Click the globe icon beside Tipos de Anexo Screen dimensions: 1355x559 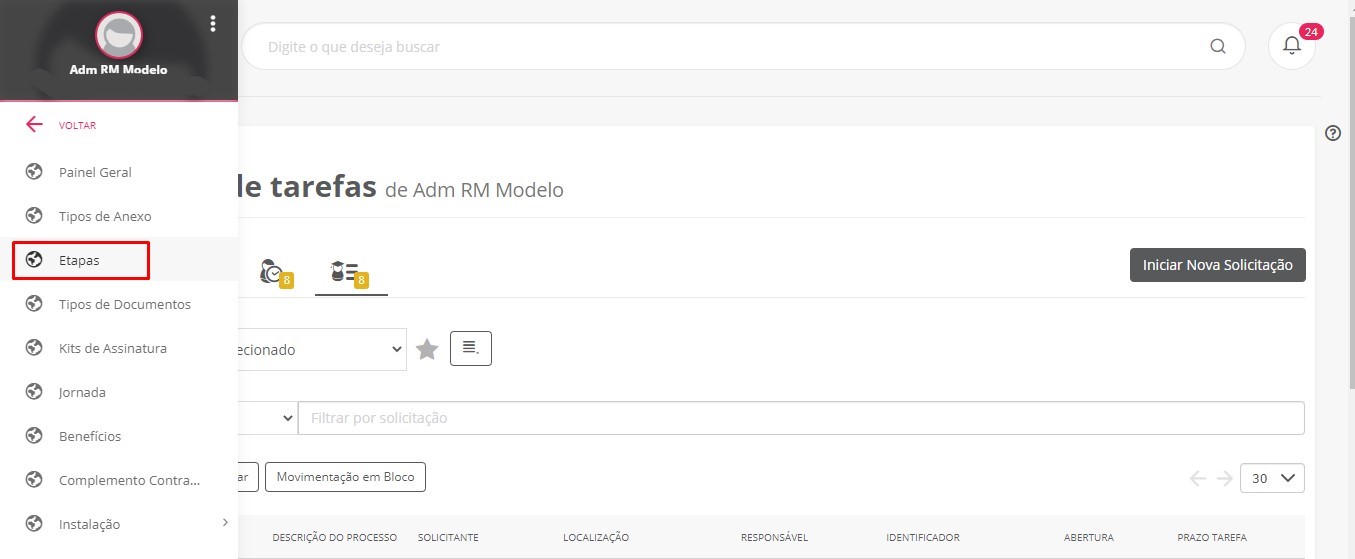(34, 216)
